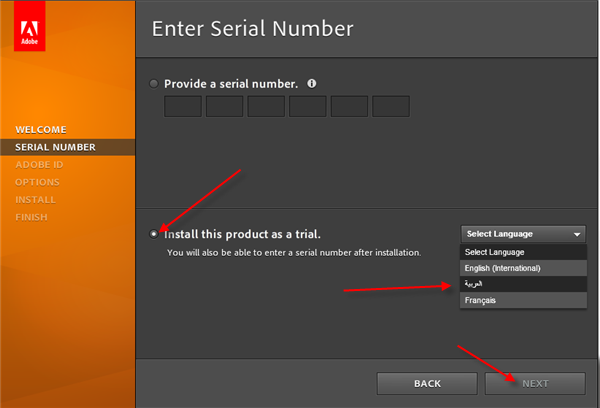Click text about entering serial after installation
Viewport: 600px width, 408px height.
tap(294, 253)
